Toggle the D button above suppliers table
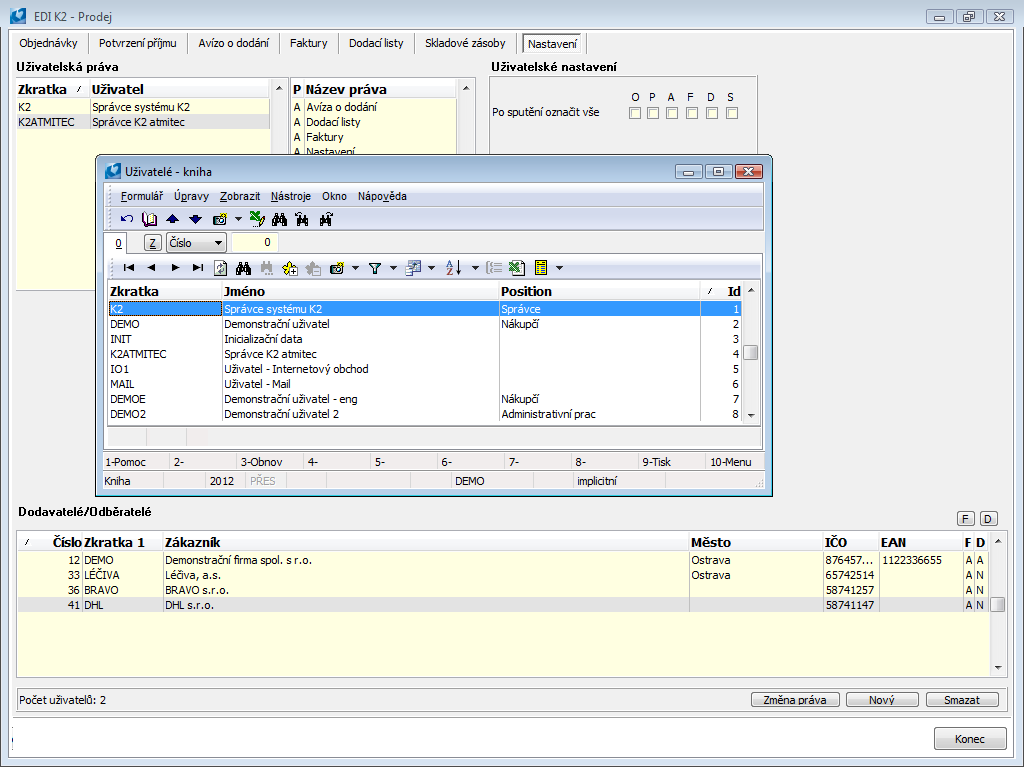This screenshot has height=767, width=1024. click(988, 519)
